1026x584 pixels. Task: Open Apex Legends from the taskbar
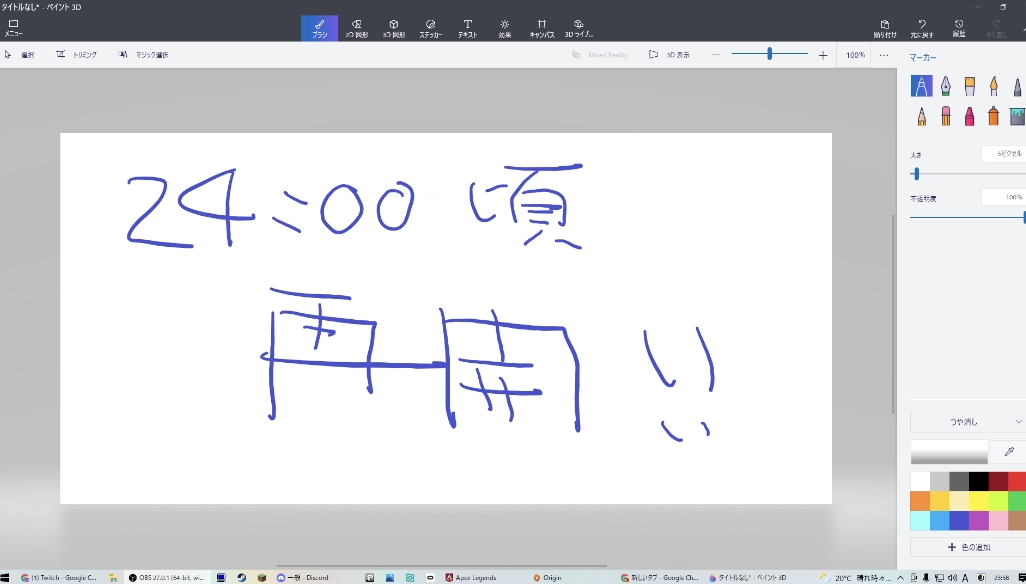pyautogui.click(x=471, y=577)
